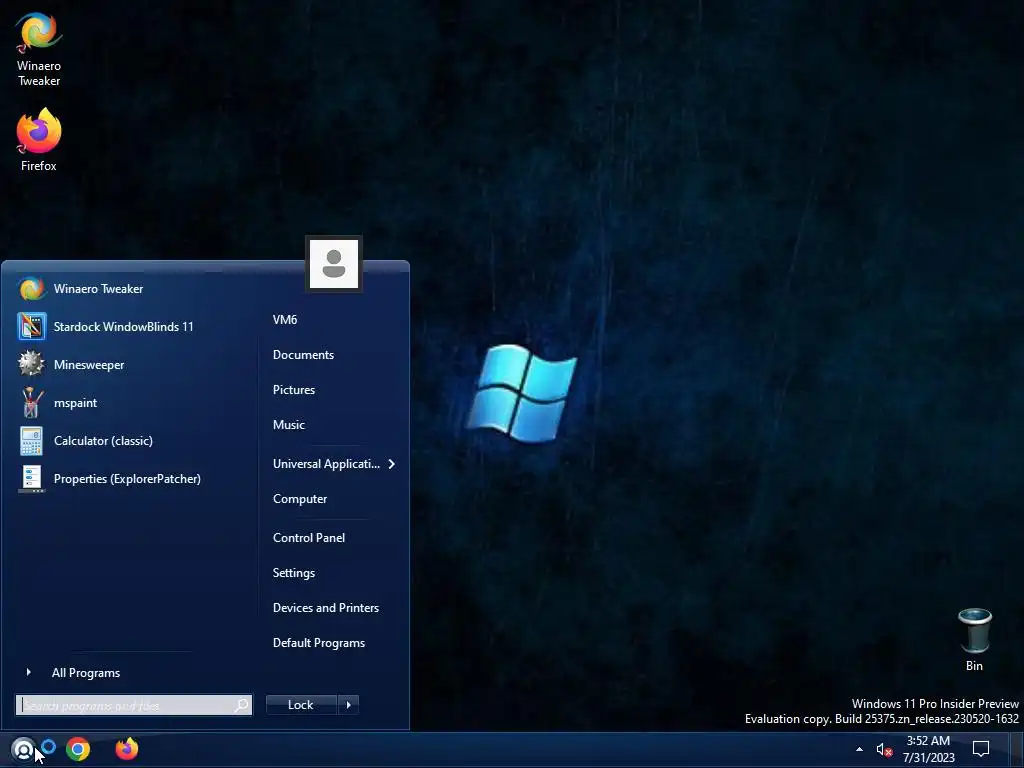Click the Minesweeper mine icon
Screen dimensions: 1024x768
31,364
